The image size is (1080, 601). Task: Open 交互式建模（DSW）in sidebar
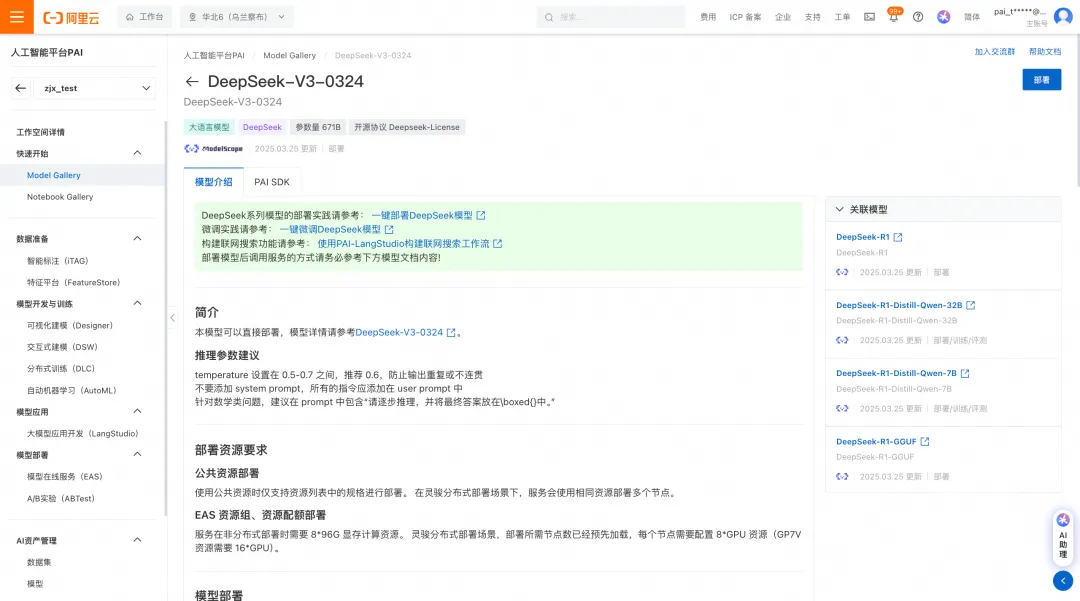pos(63,347)
